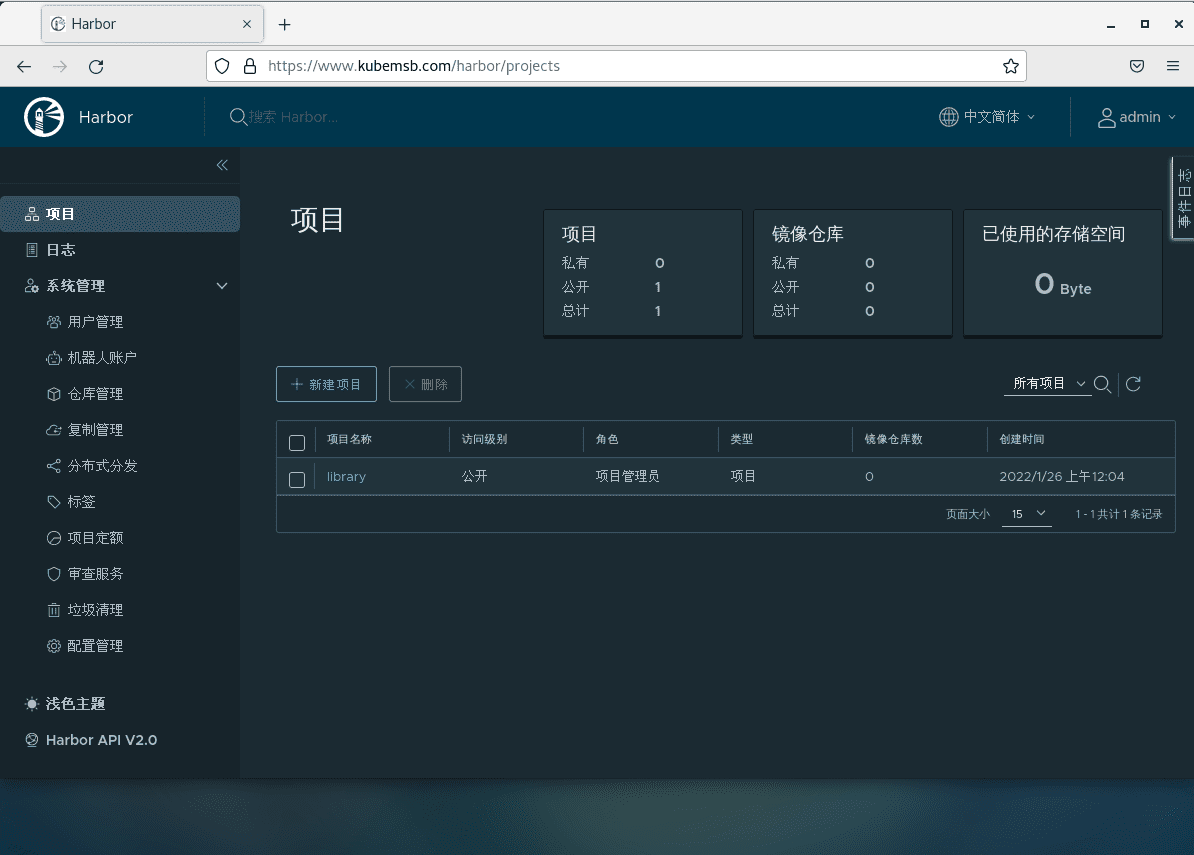Refresh the project list
This screenshot has height=855, width=1194.
[1133, 384]
